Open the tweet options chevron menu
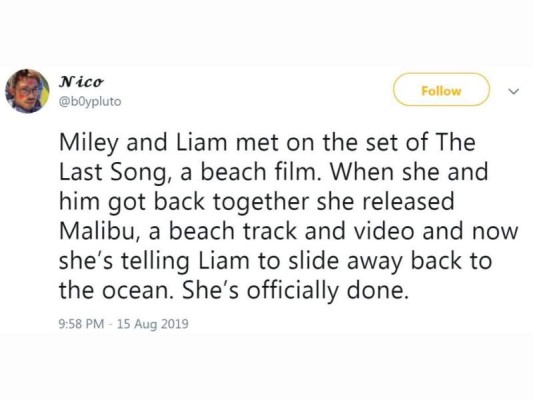This screenshot has width=533, height=400. click(x=514, y=91)
